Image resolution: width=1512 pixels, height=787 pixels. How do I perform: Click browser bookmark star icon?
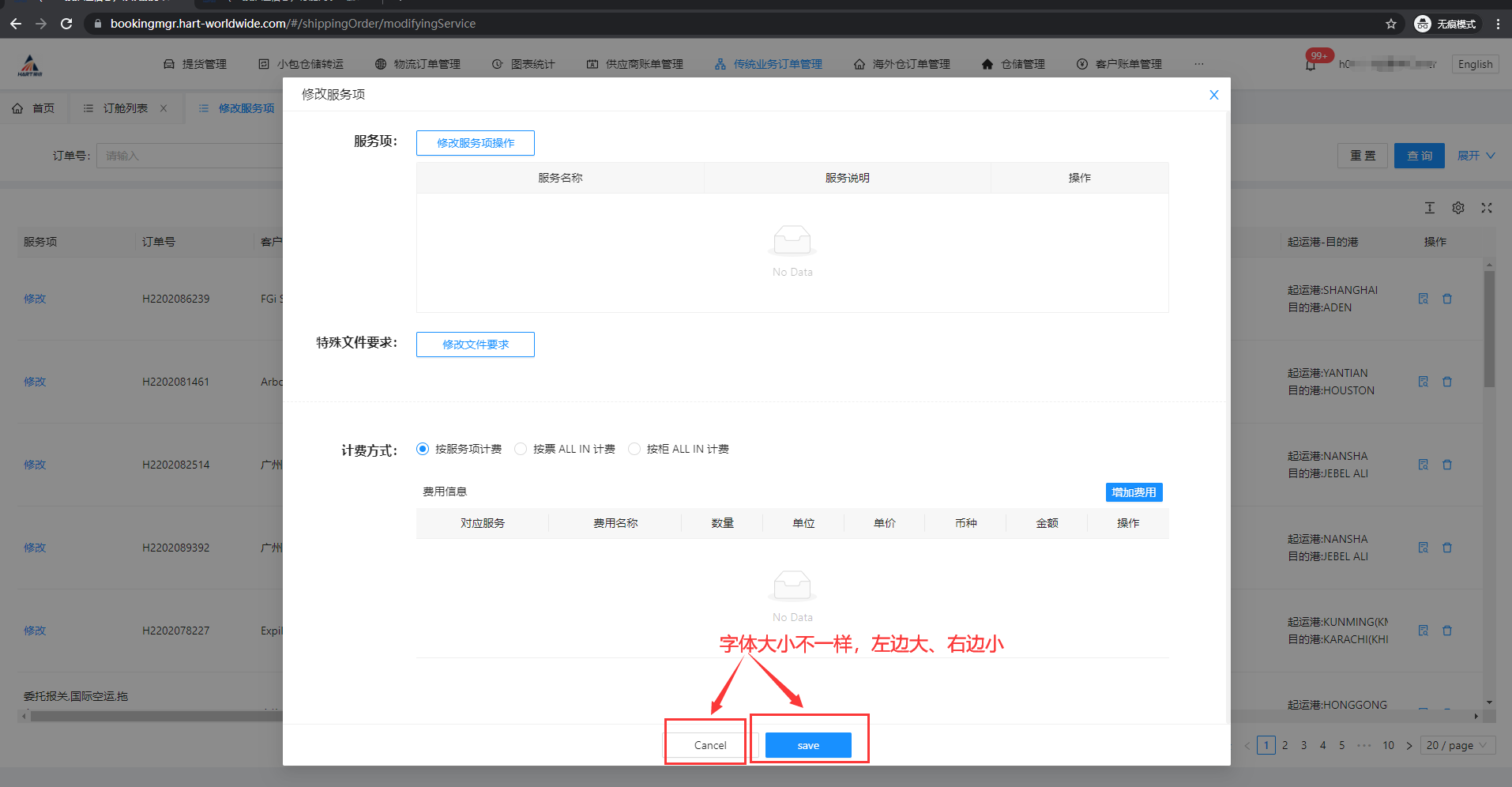click(x=1390, y=24)
